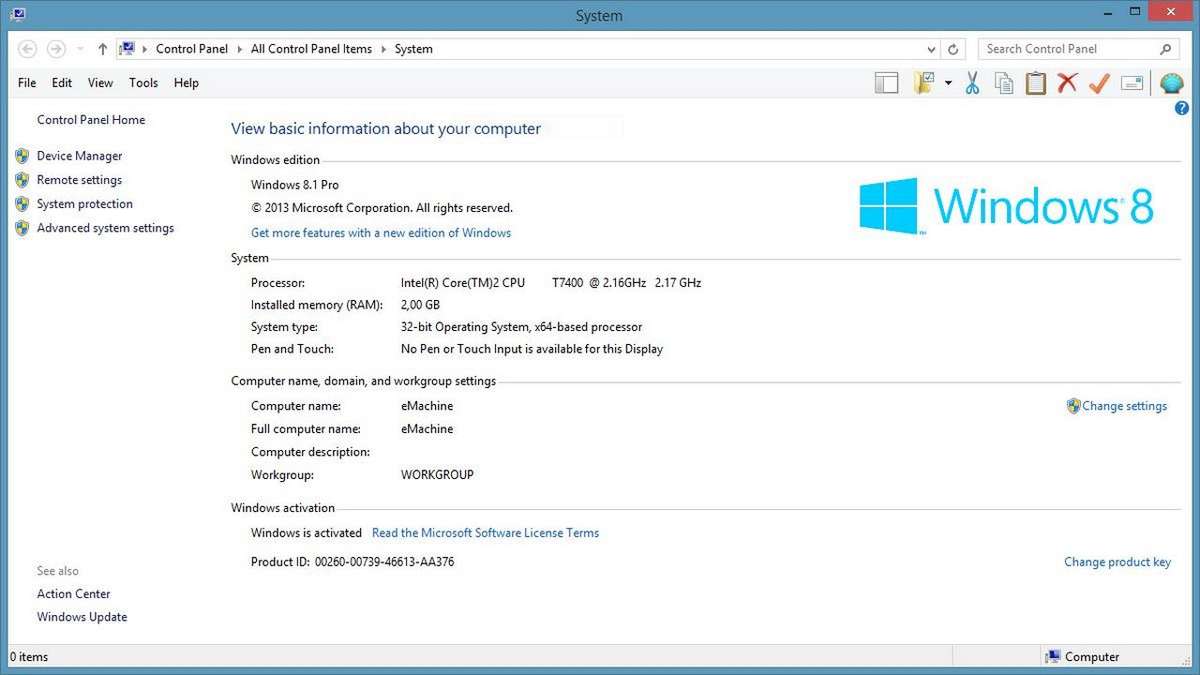Image resolution: width=1200 pixels, height=675 pixels.
Task: Expand the breadcrumb arrow after Control Panel
Action: coord(240,49)
